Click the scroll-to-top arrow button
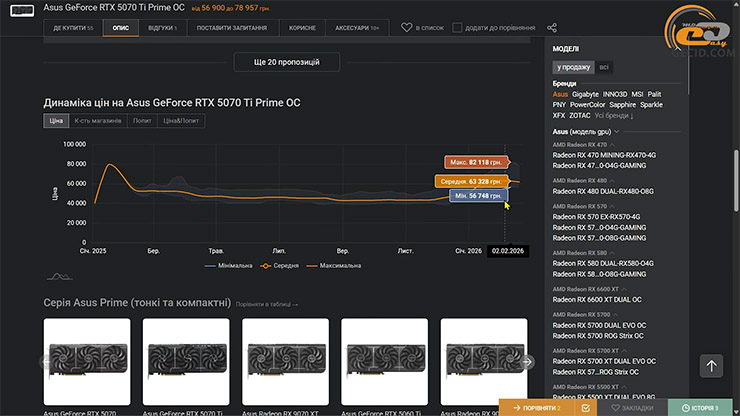This screenshot has width=740, height=416. (712, 366)
